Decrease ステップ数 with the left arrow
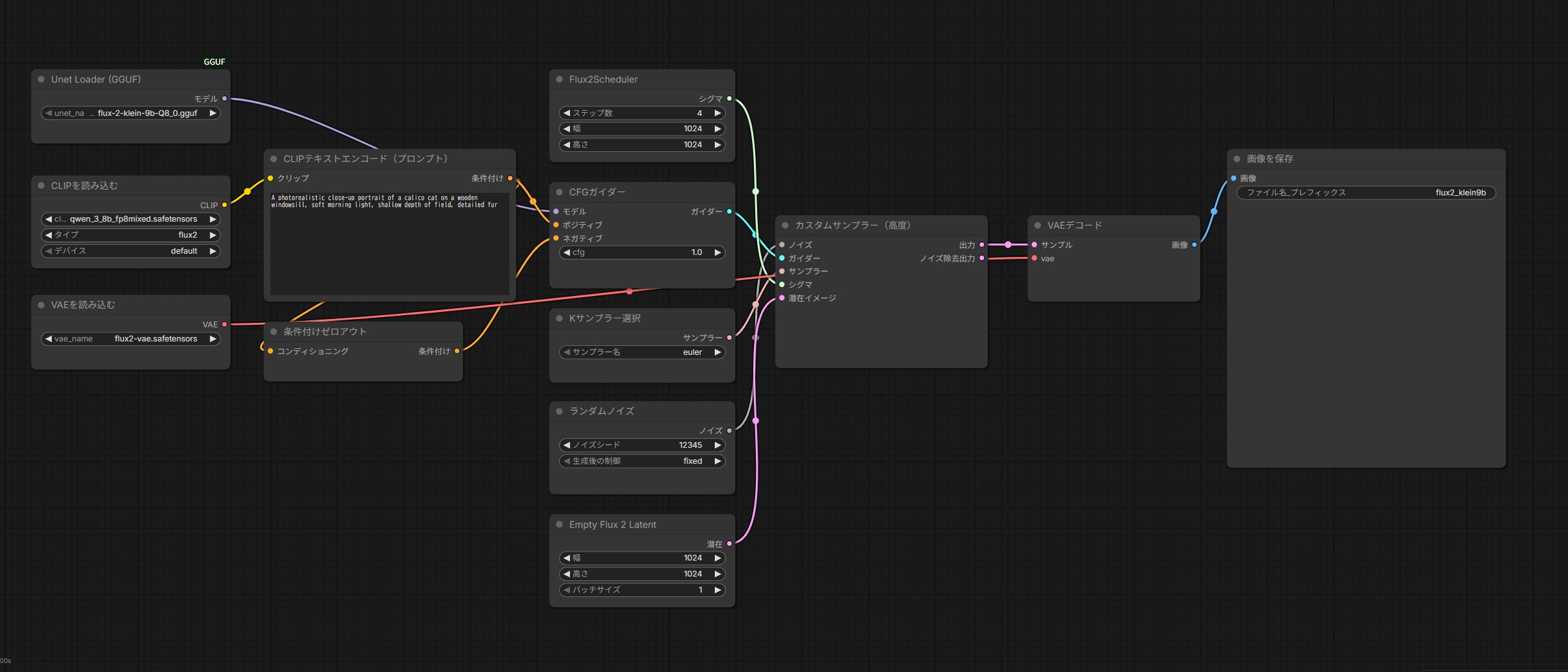The width and height of the screenshot is (1568, 672). (x=566, y=113)
